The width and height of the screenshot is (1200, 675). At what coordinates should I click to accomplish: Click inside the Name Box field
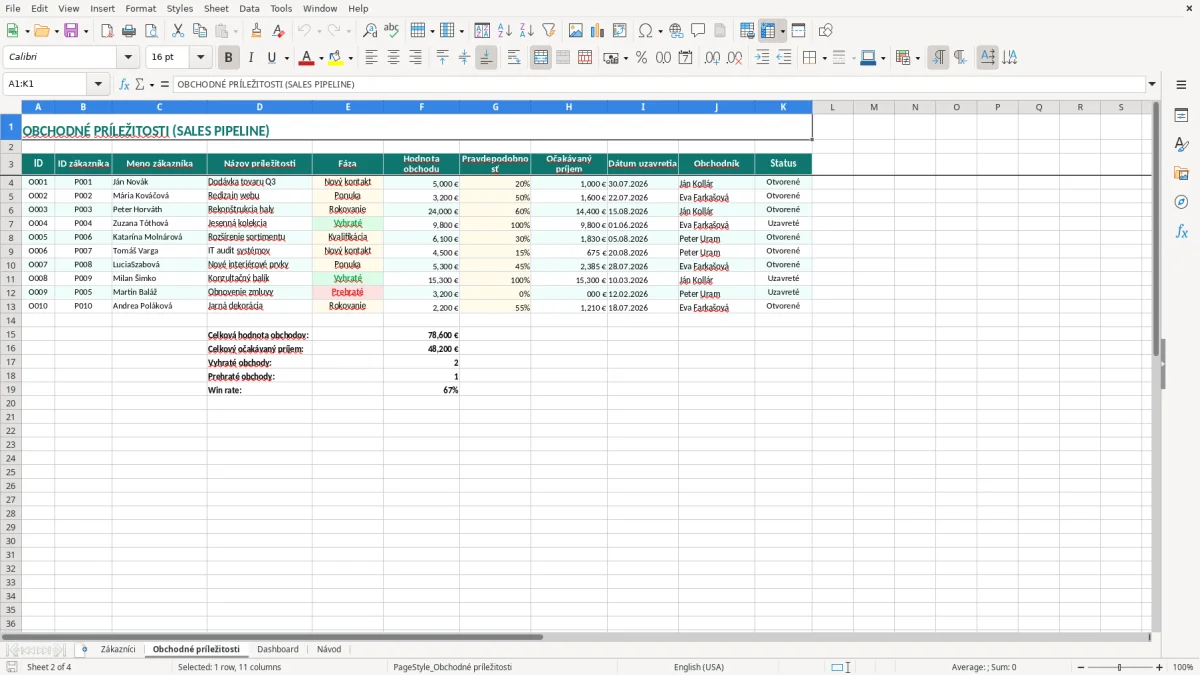point(46,85)
